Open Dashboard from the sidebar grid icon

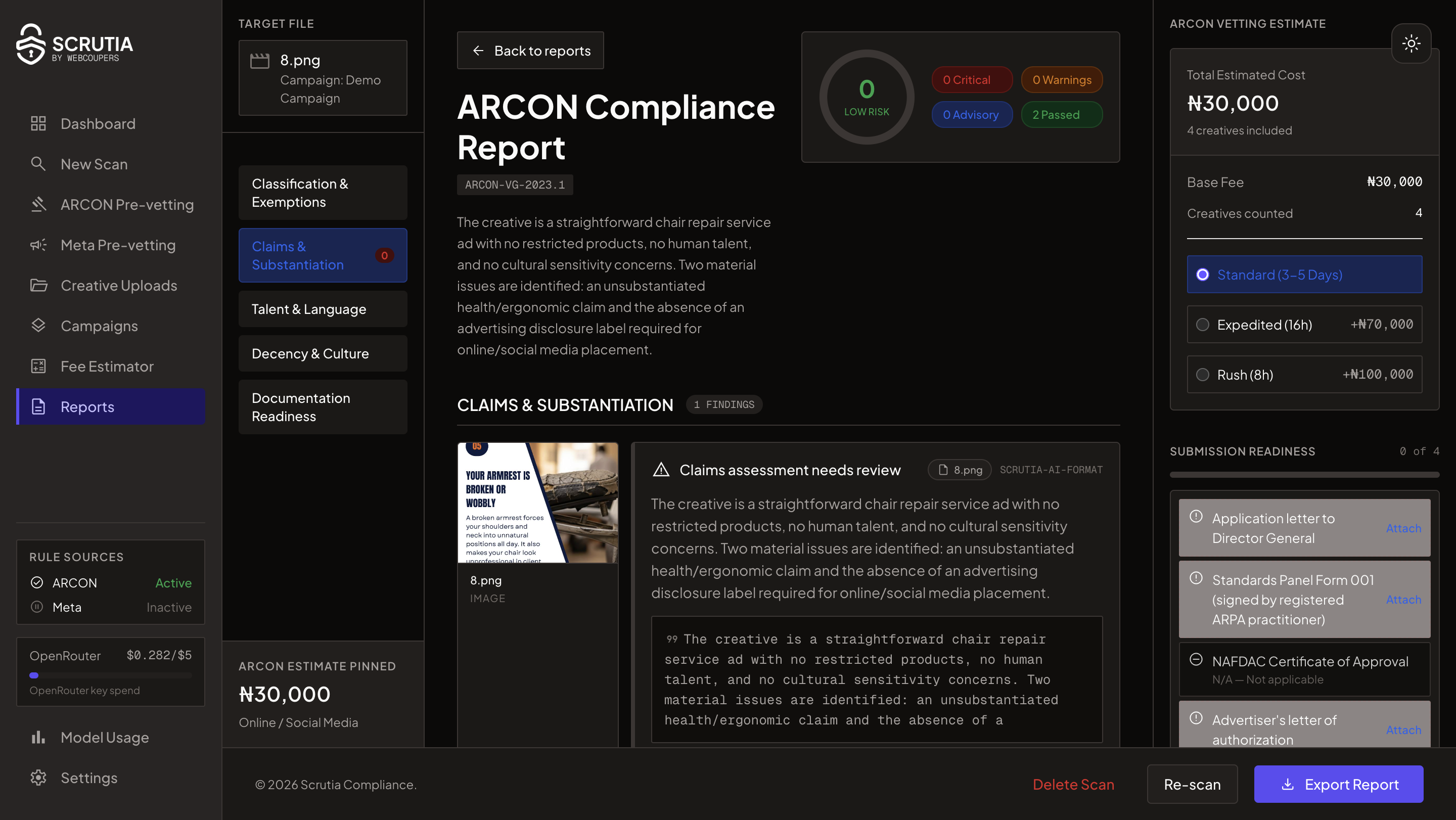pos(38,124)
